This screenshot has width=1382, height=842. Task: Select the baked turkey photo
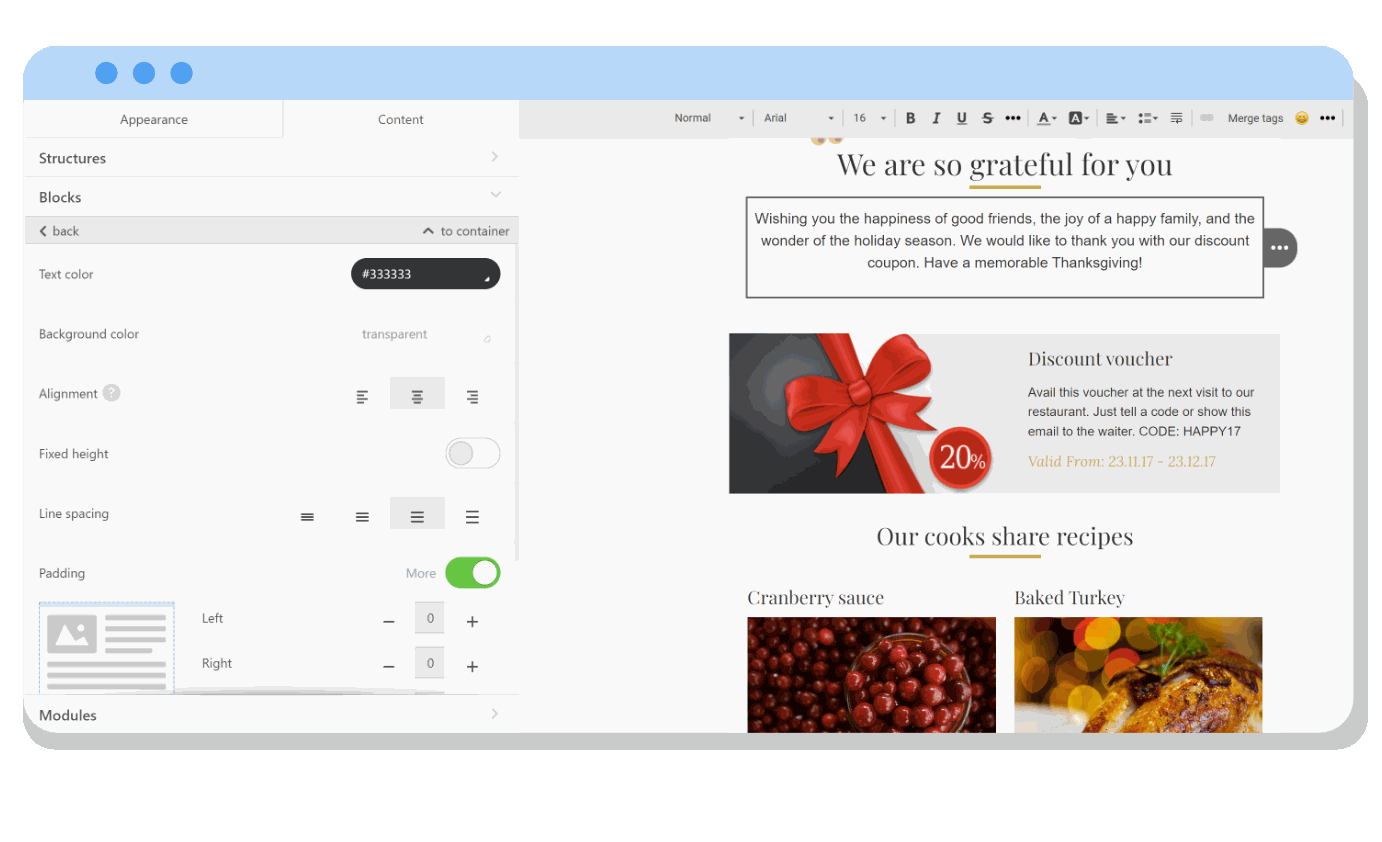pos(1138,675)
